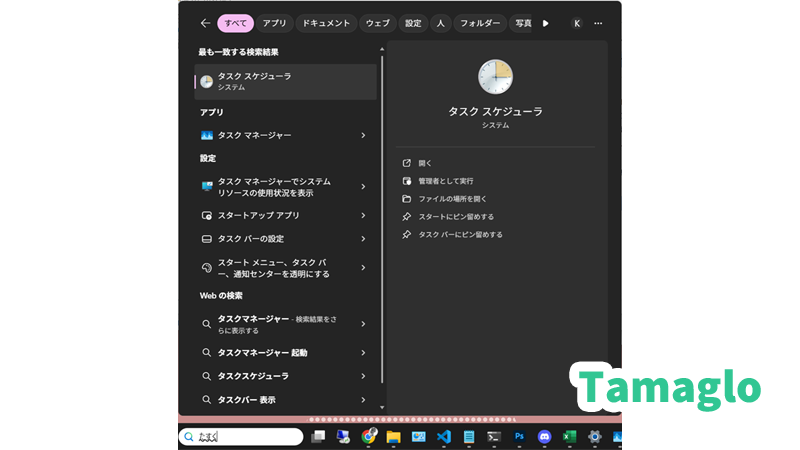
Task: Open the computer monitor taskbar app icon
Action: pos(343,437)
